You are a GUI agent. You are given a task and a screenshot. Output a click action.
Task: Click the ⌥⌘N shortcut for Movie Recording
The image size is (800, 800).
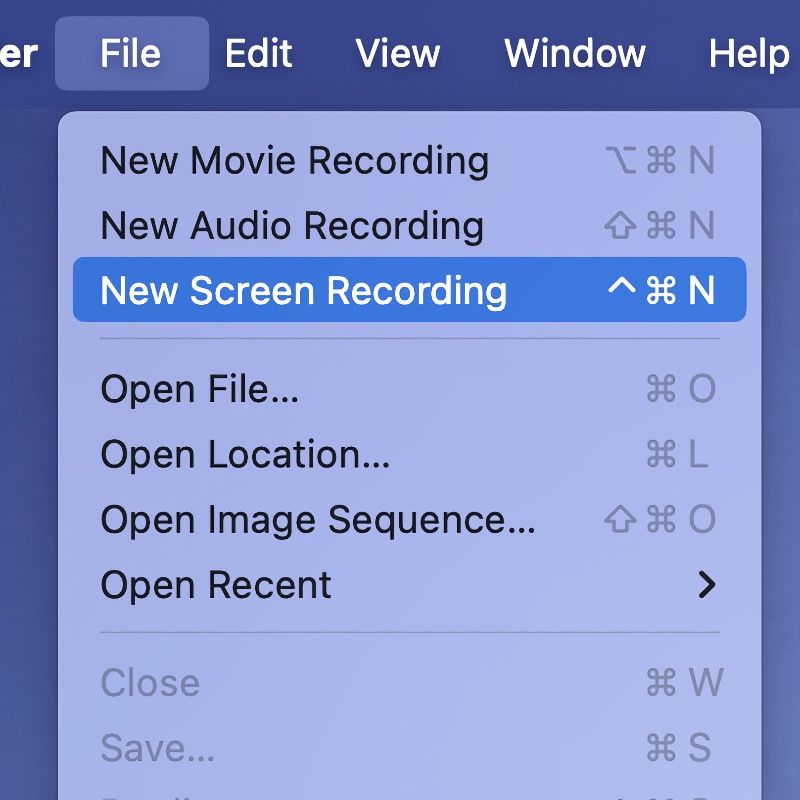[660, 161]
